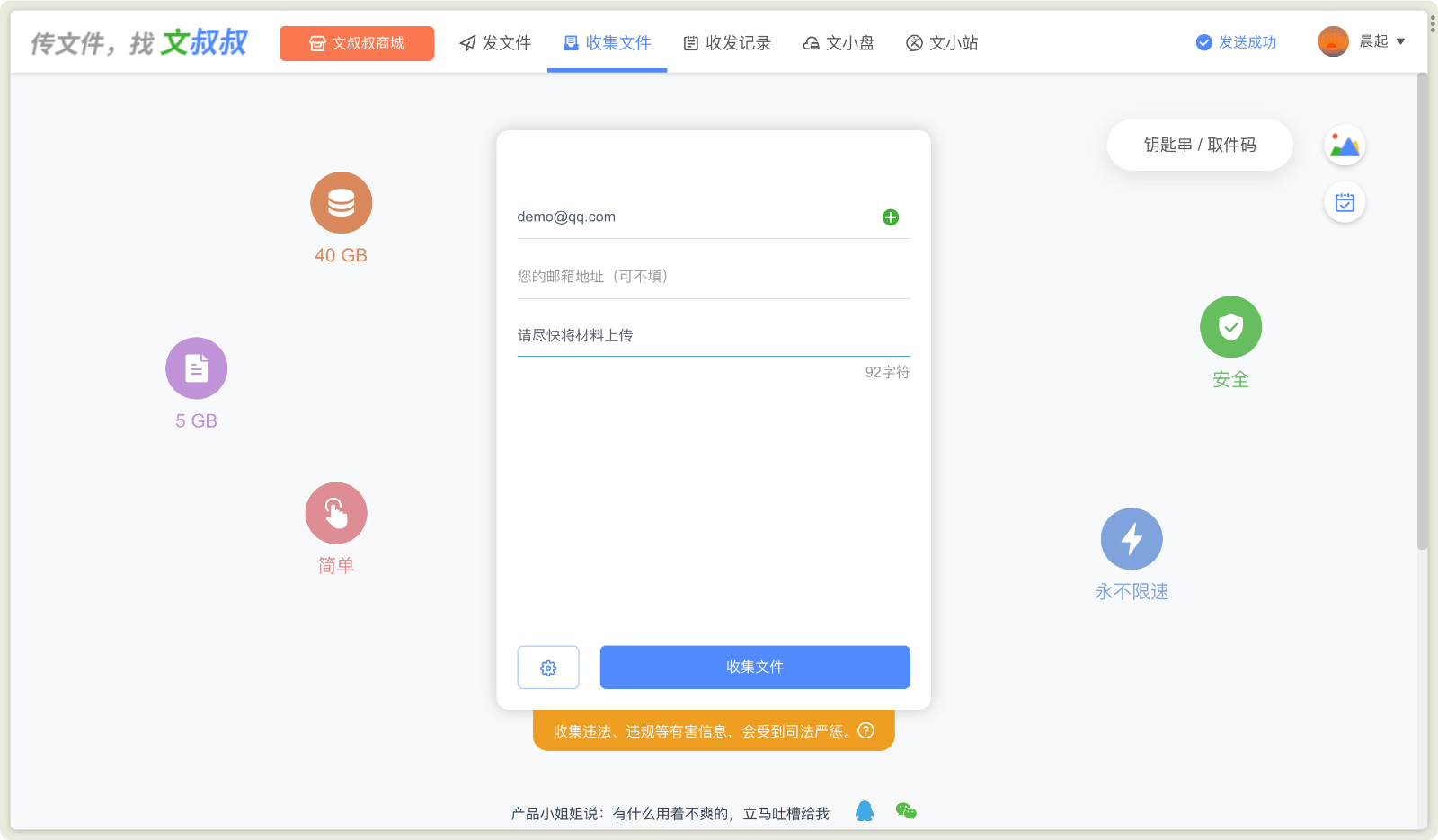Click the 钥匙串 / 取件码 button
This screenshot has width=1438, height=840.
click(x=1199, y=145)
